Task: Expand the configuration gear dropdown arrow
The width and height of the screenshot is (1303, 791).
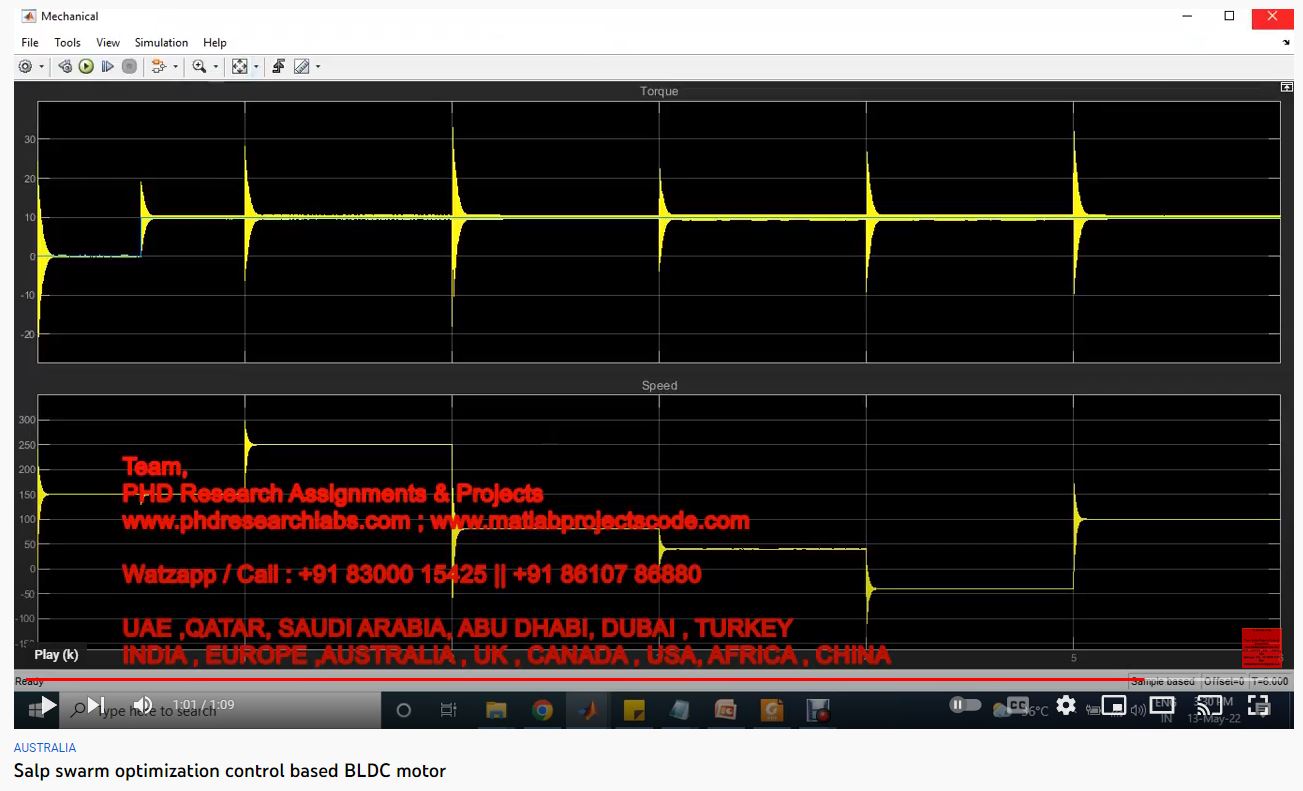Action: click(x=41, y=67)
